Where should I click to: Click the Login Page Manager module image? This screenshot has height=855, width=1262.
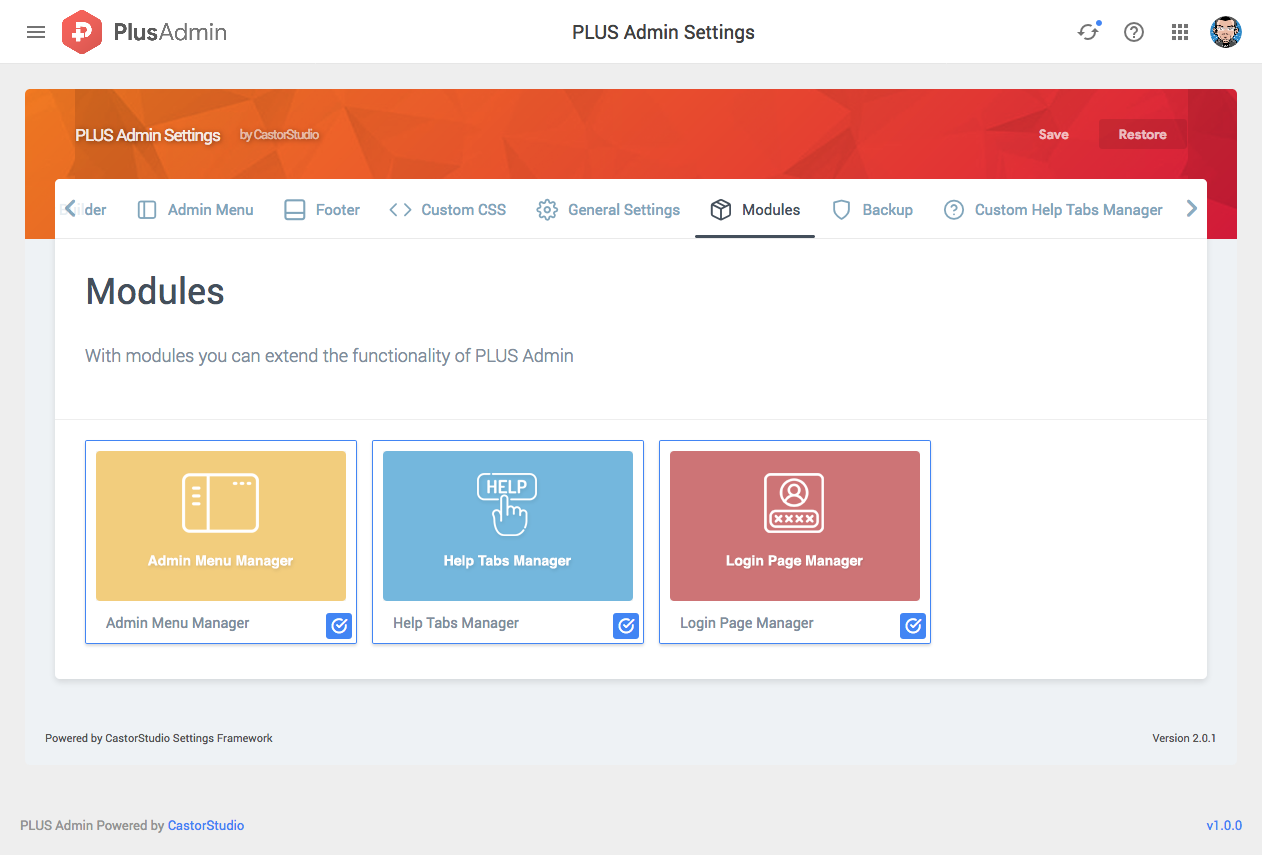(795, 525)
